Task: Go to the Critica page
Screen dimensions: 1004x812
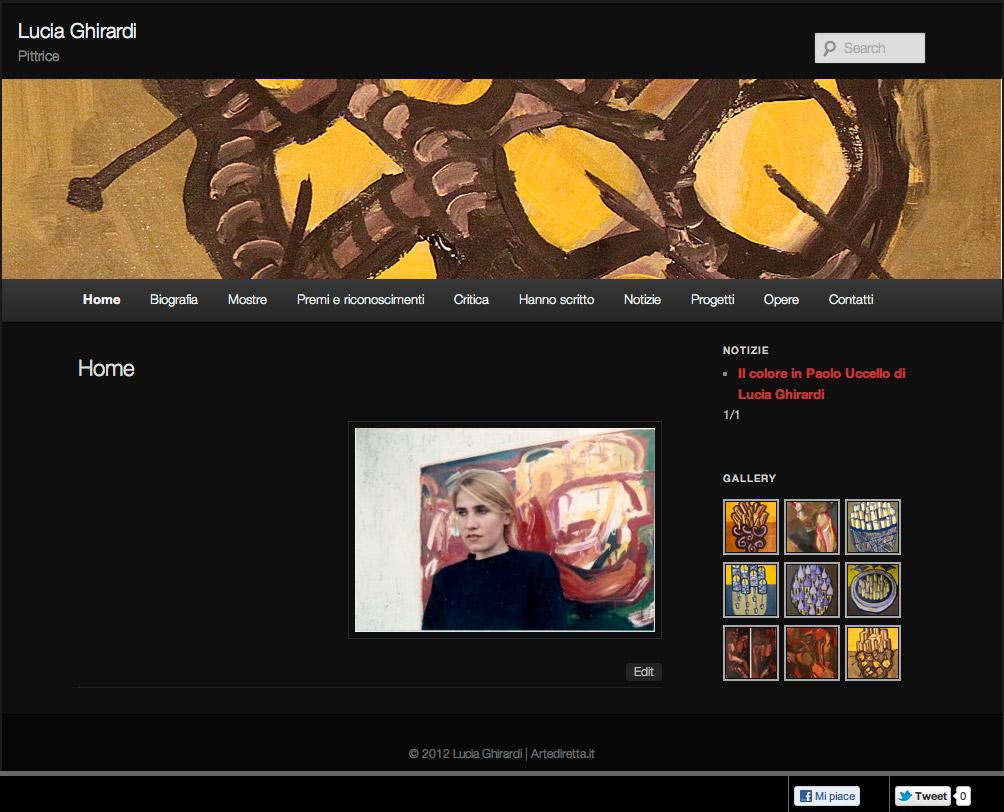Action: point(470,299)
